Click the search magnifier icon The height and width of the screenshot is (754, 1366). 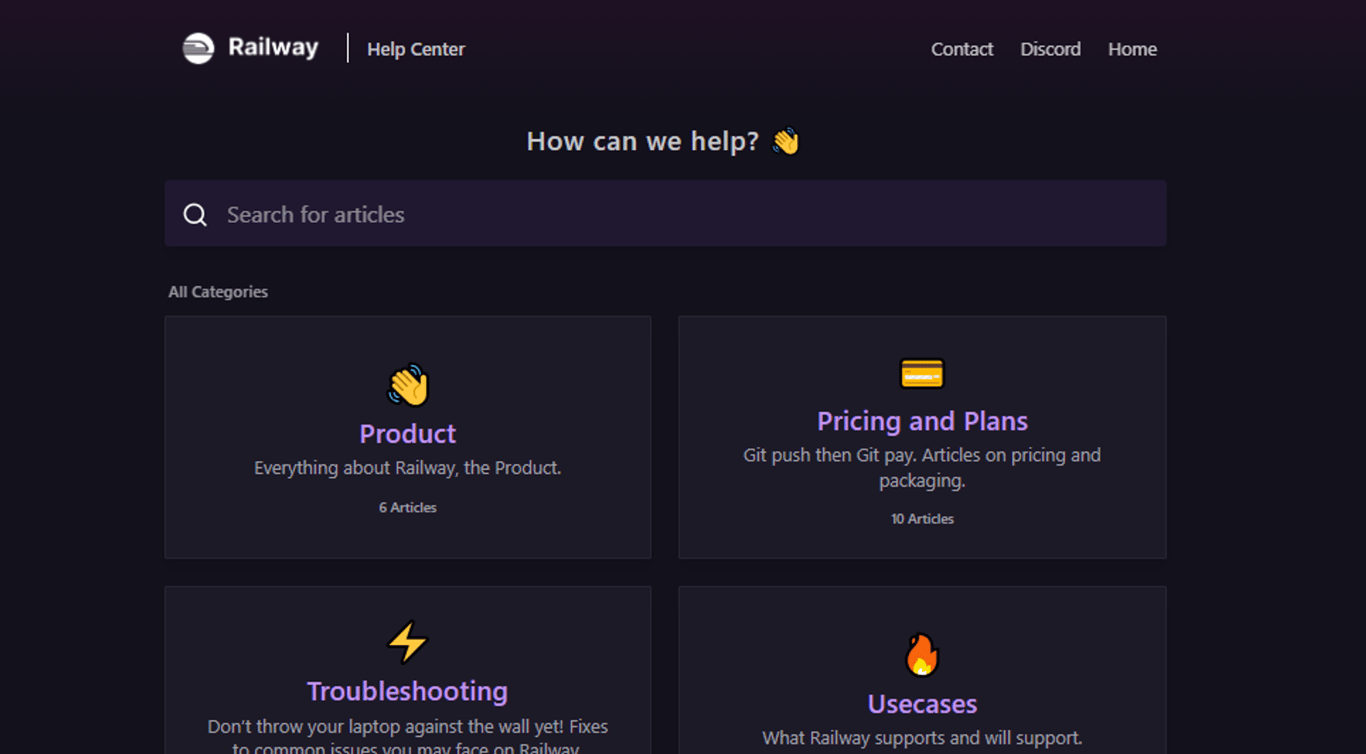click(x=195, y=215)
